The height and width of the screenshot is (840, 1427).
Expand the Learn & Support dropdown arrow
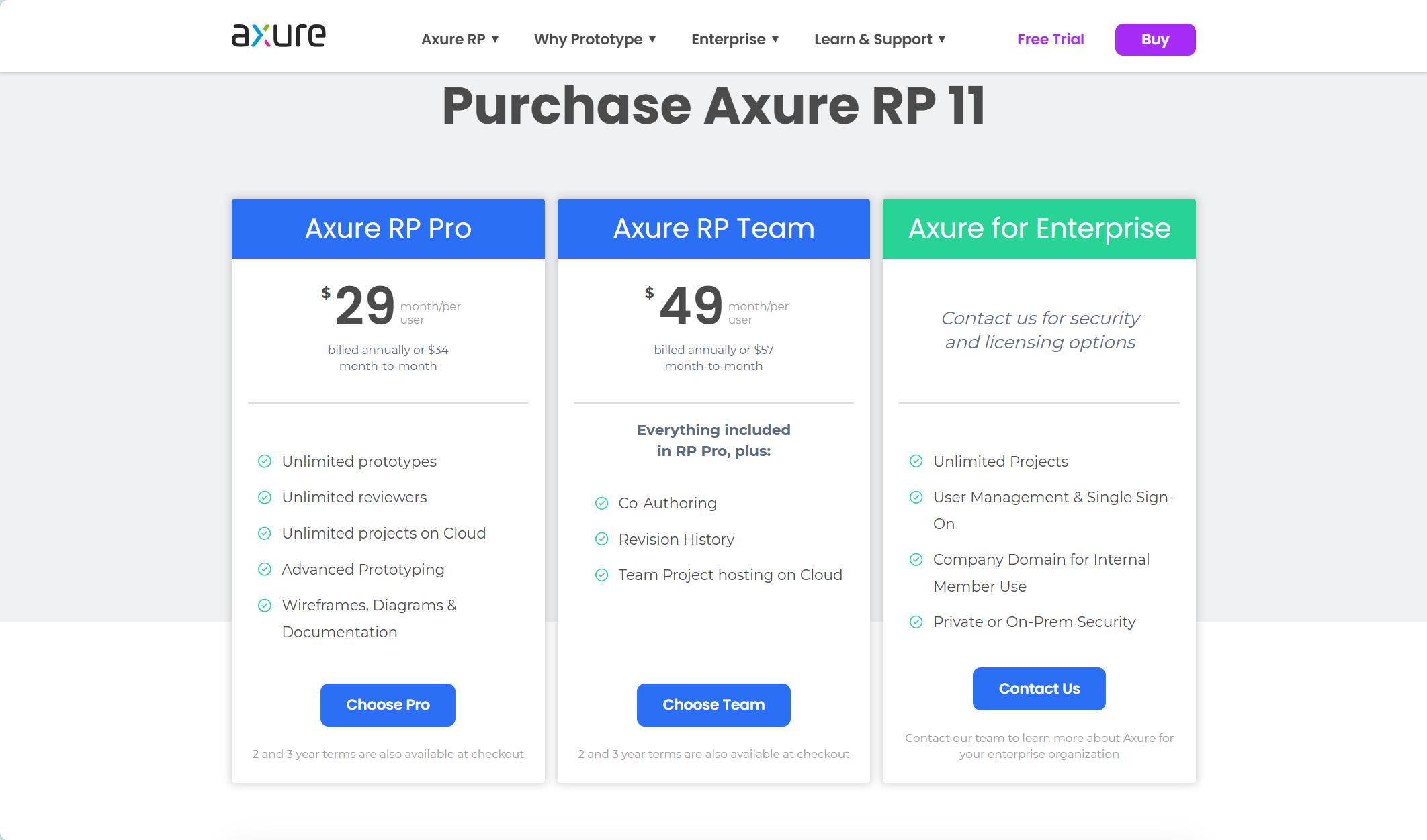click(942, 40)
